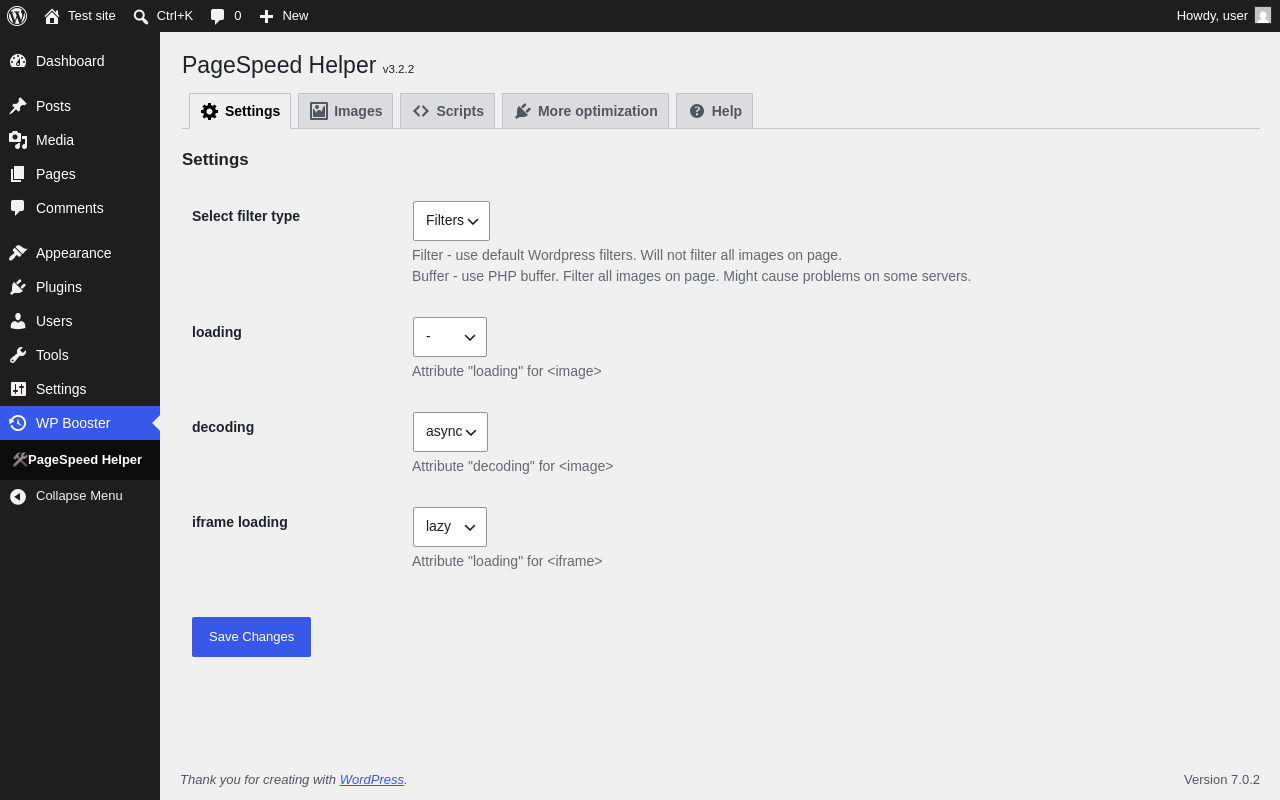Open Test site home icon
The height and width of the screenshot is (800, 1280).
(x=52, y=16)
